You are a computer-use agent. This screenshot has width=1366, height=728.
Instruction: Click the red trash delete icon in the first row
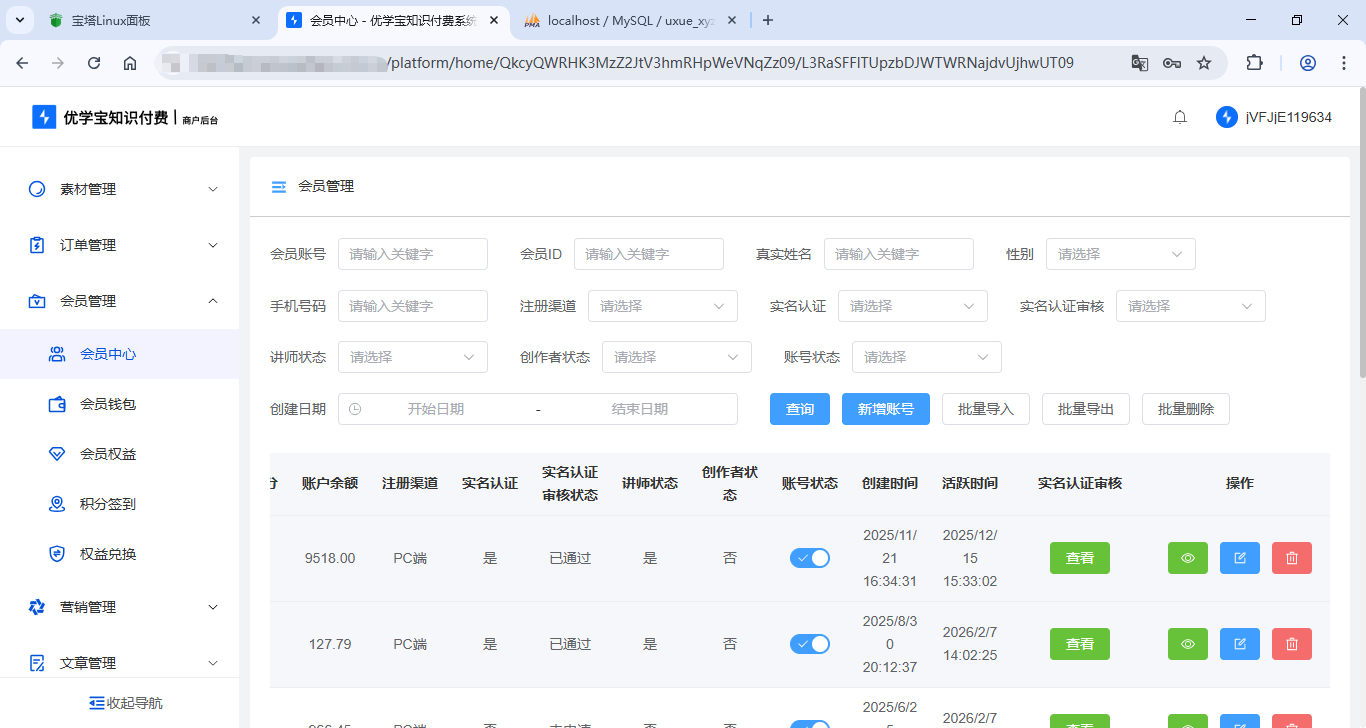pyautogui.click(x=1291, y=557)
